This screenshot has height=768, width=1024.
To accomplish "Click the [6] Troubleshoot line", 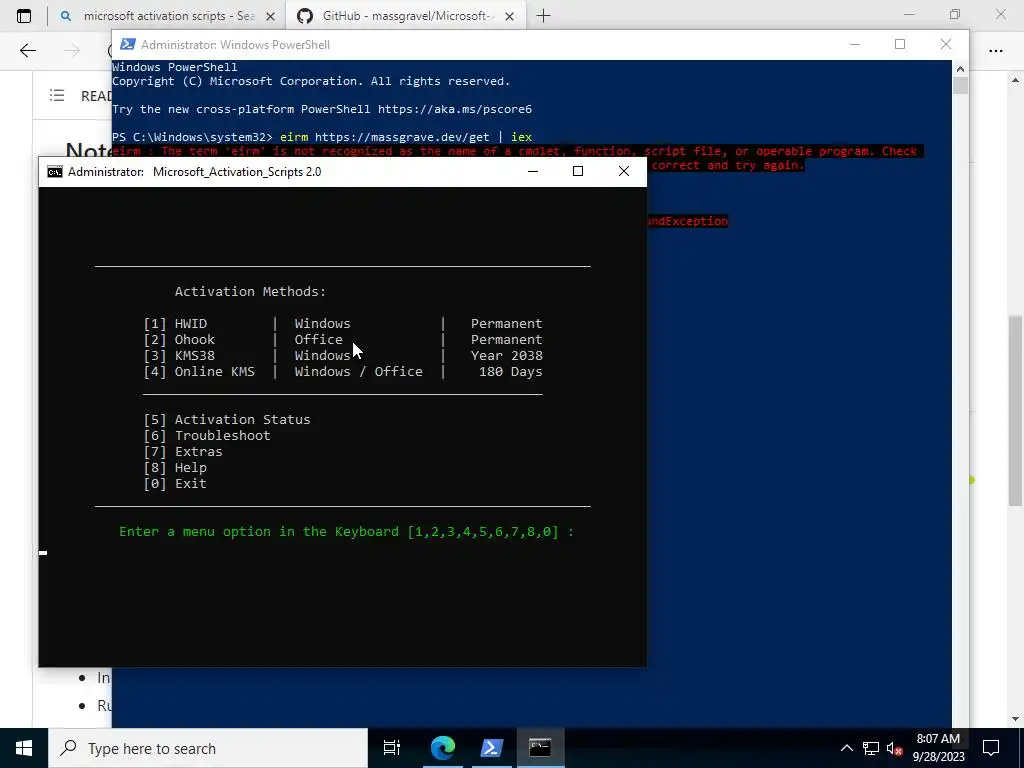I will pos(207,436).
